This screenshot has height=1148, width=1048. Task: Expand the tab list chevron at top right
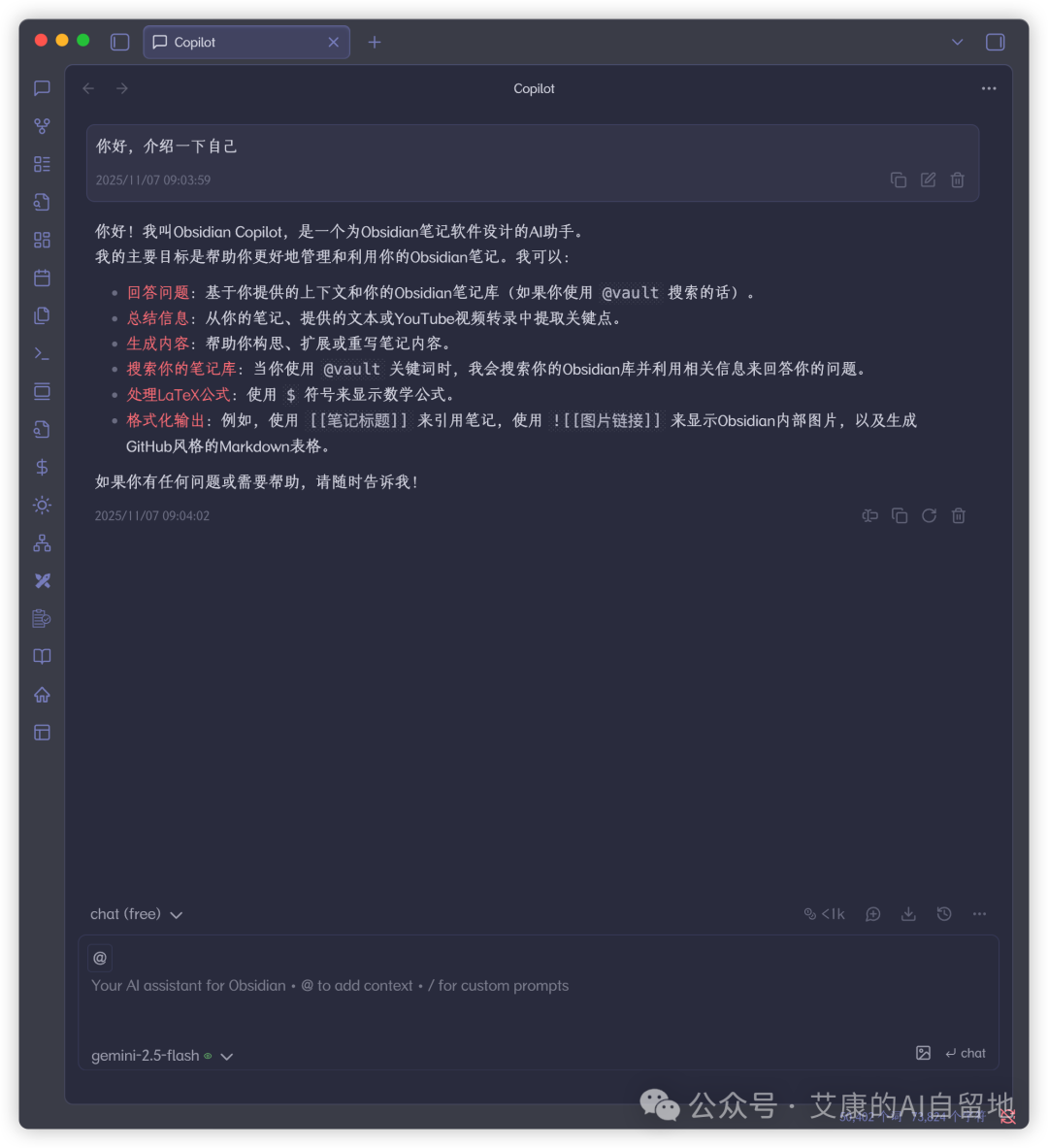(x=957, y=42)
